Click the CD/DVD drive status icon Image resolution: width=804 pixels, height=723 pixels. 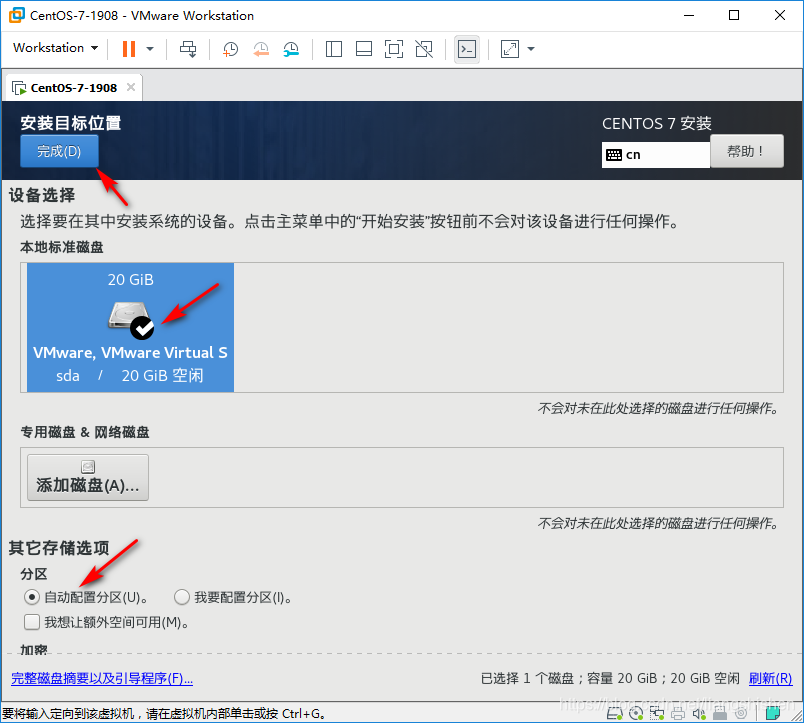pyautogui.click(x=636, y=713)
